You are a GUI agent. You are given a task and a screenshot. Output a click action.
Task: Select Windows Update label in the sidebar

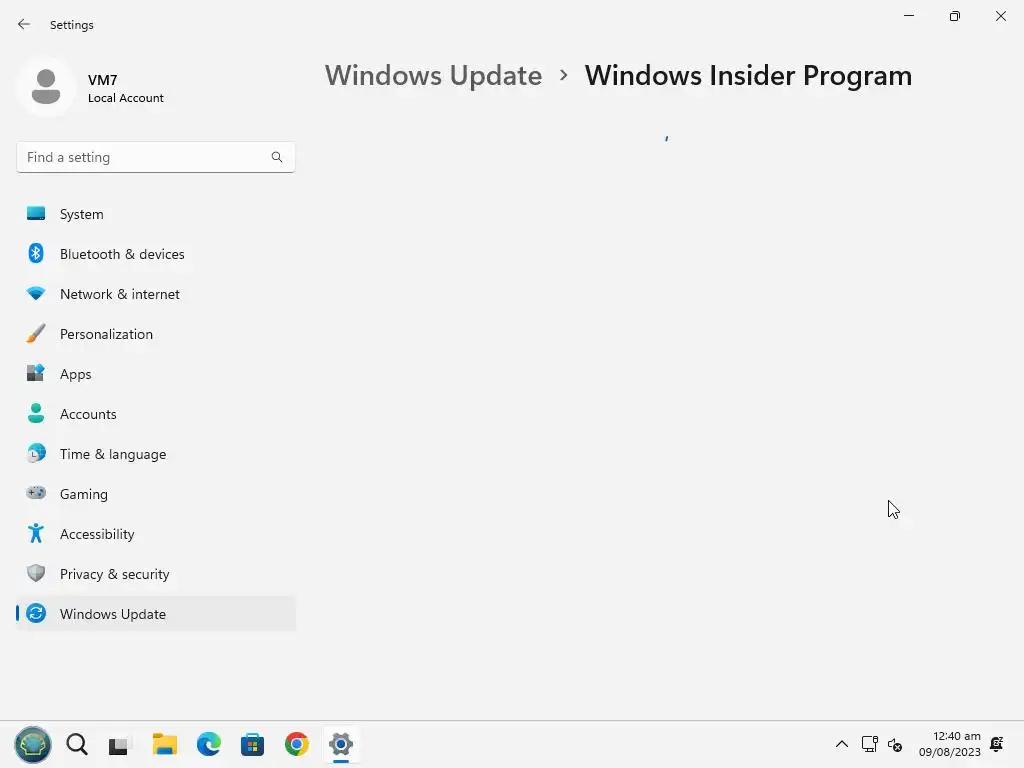tap(113, 614)
